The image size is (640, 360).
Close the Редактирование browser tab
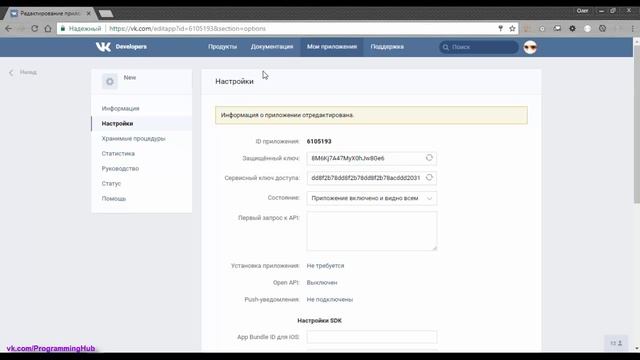pyautogui.click(x=89, y=13)
